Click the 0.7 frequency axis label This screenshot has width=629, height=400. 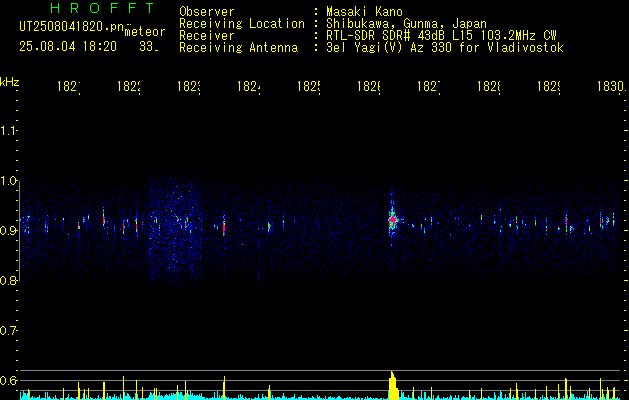tap(9, 330)
